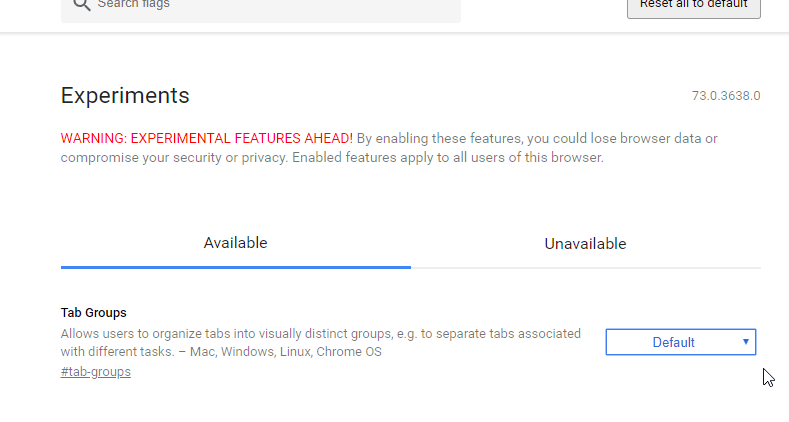Click the sentence 'compromise your security or privacy'
Screen dimensions: 789x422
click(174, 157)
